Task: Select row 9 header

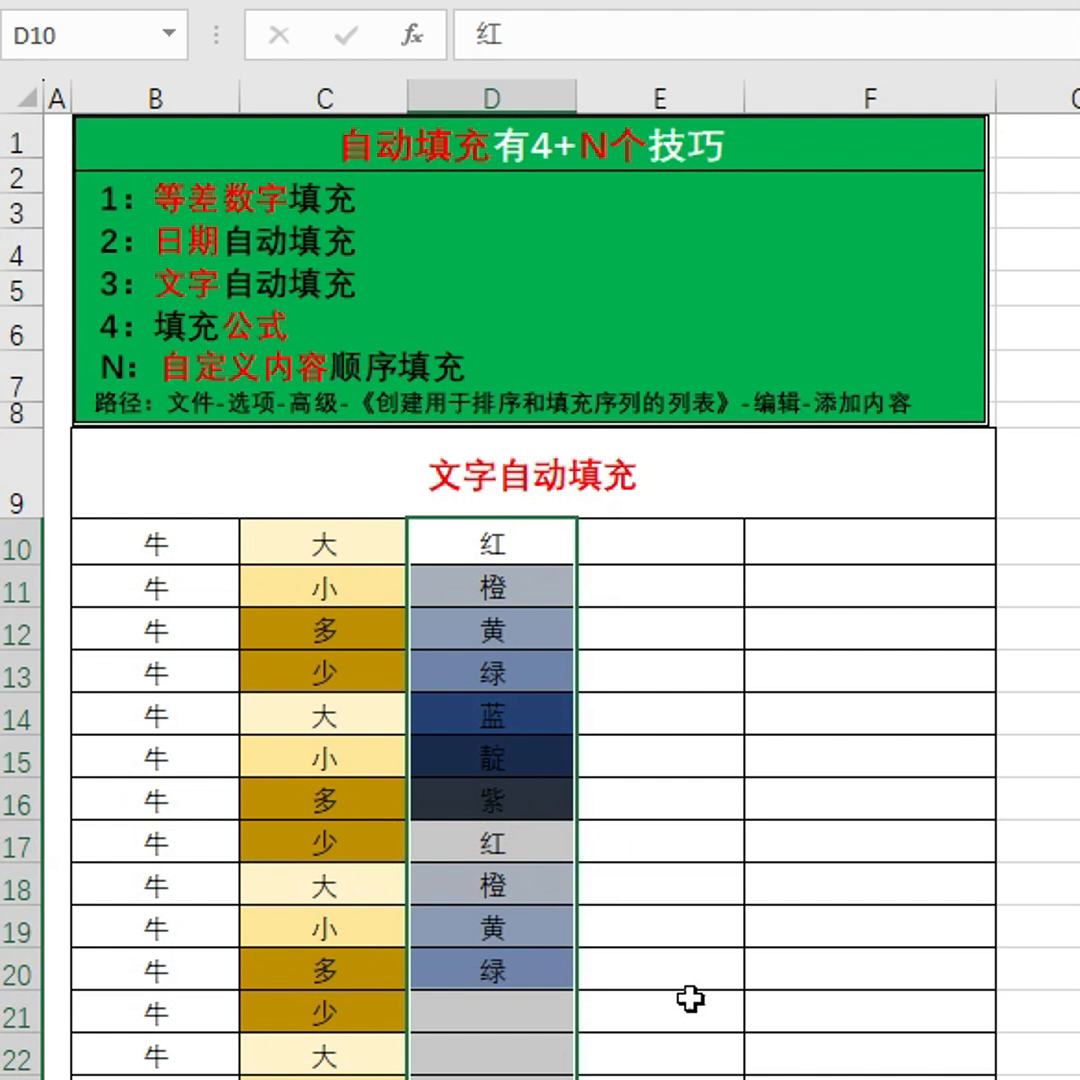Action: (21, 472)
